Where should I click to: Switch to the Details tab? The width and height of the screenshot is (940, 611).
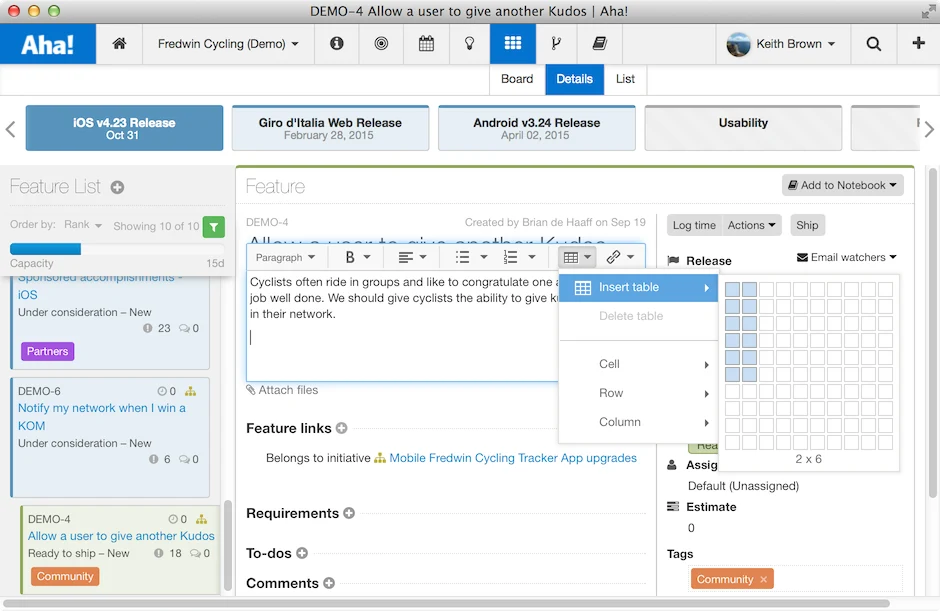click(574, 79)
